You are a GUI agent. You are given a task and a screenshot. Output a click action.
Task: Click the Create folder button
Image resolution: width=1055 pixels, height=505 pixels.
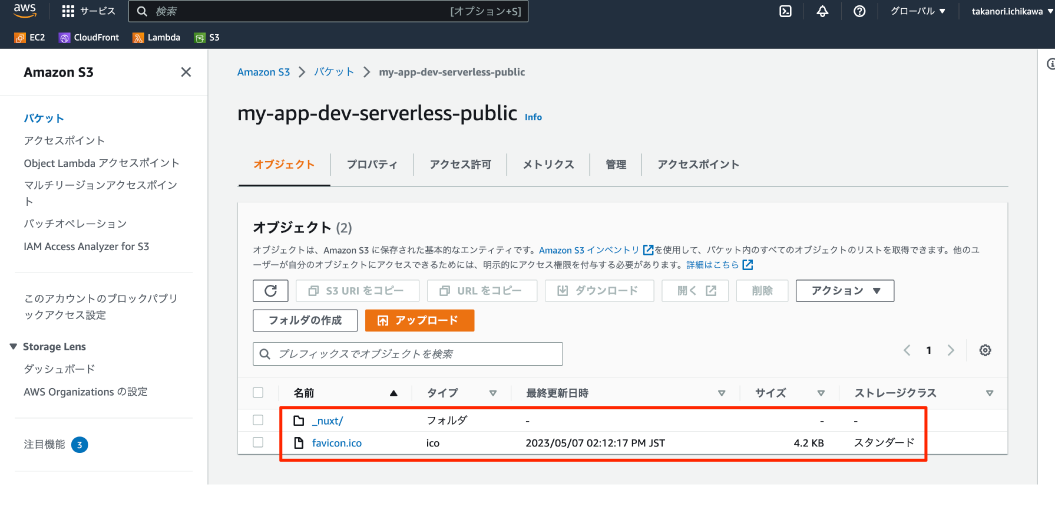tap(305, 321)
